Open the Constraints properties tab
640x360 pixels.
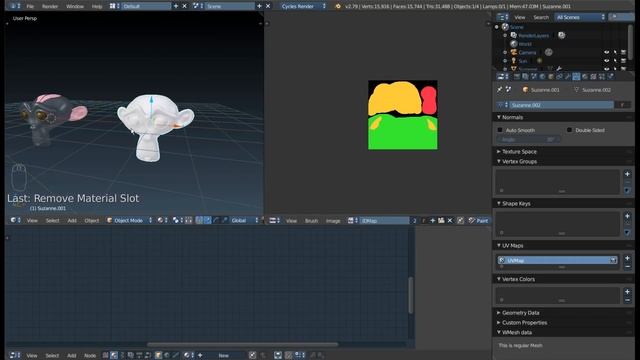coord(559,76)
